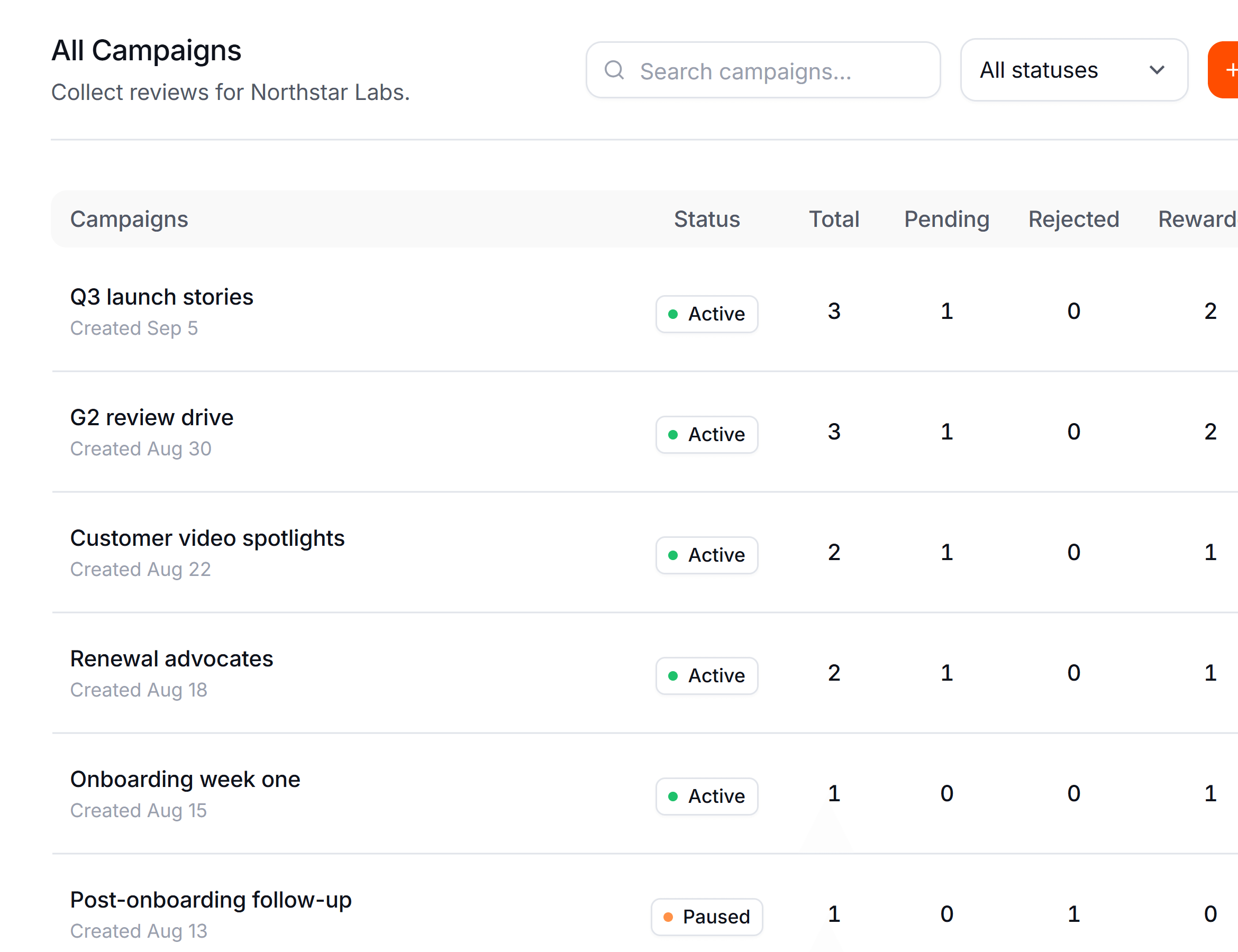This screenshot has height=952, width=1238.
Task: Select the Created Aug 13 date text
Action: coord(138,931)
